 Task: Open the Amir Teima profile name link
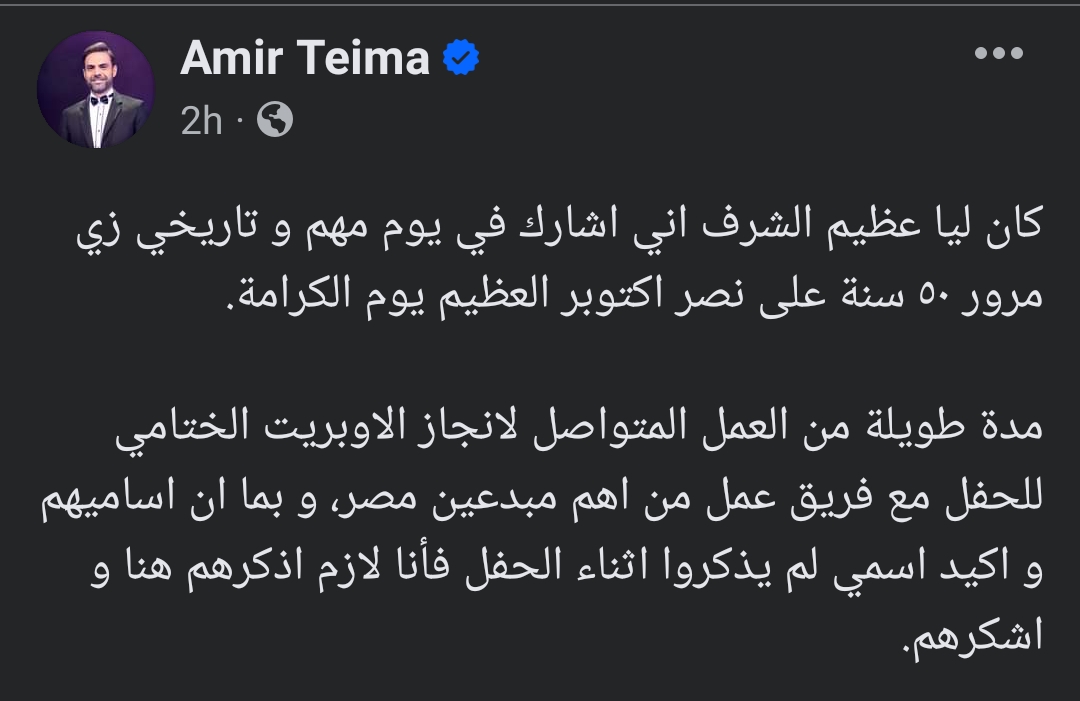(x=304, y=59)
